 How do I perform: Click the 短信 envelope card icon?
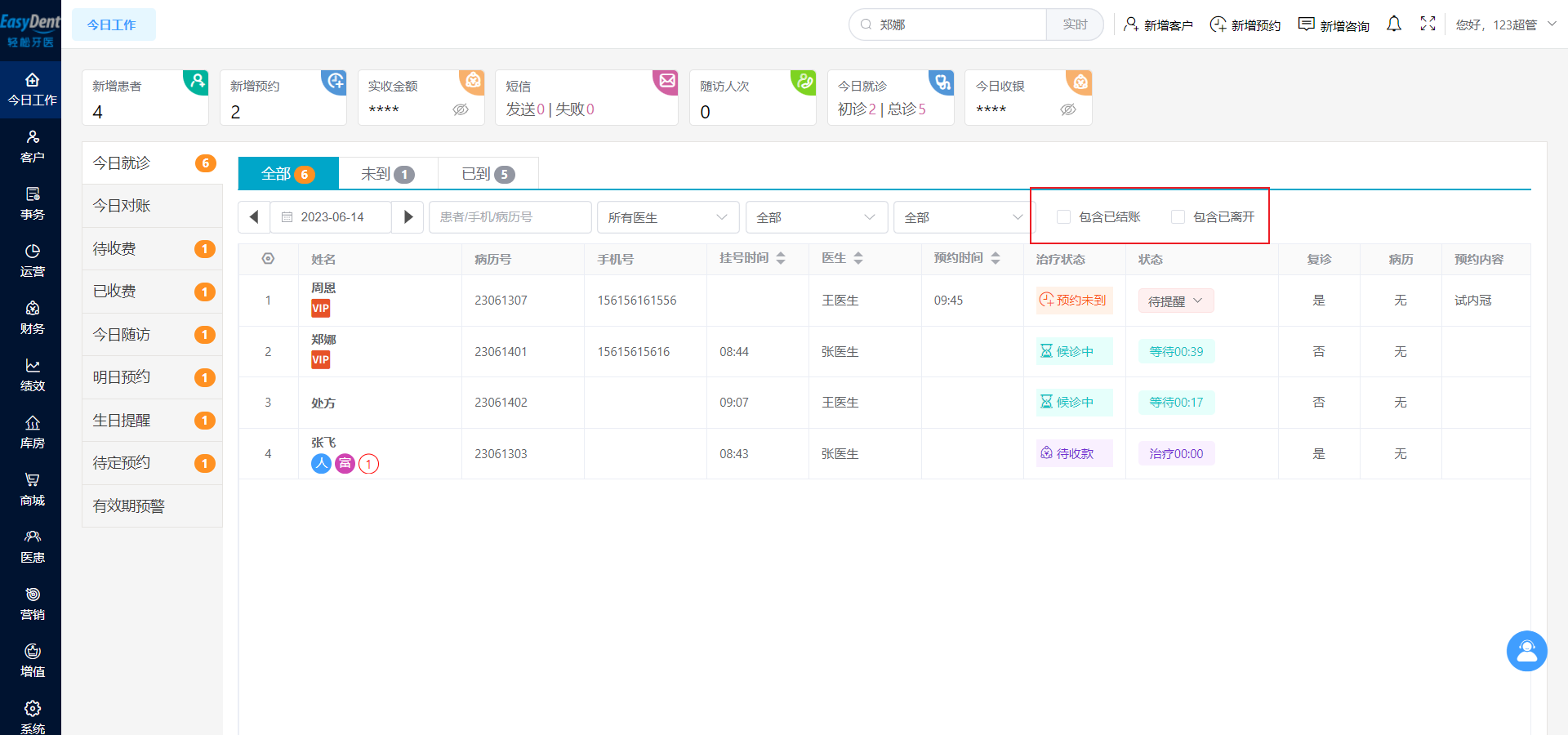tap(666, 82)
